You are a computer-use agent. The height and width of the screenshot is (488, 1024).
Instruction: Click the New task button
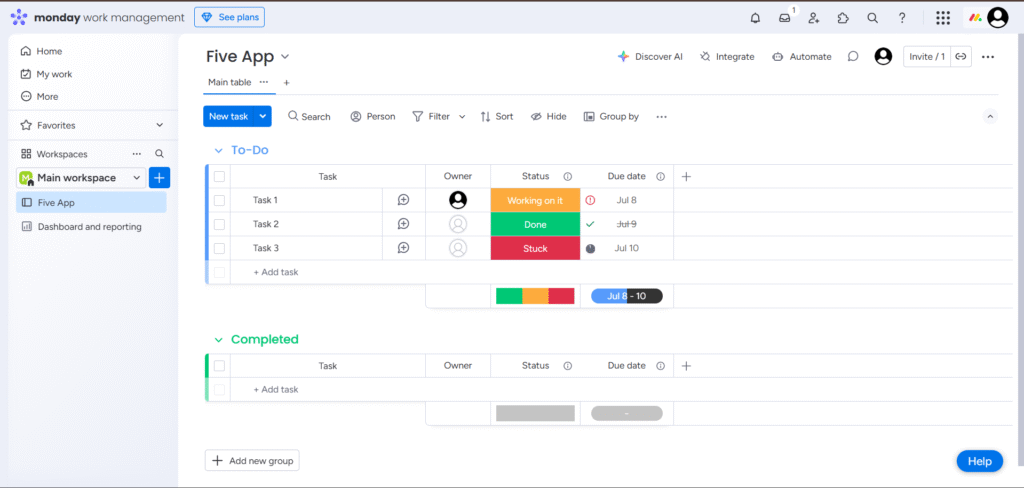click(229, 116)
